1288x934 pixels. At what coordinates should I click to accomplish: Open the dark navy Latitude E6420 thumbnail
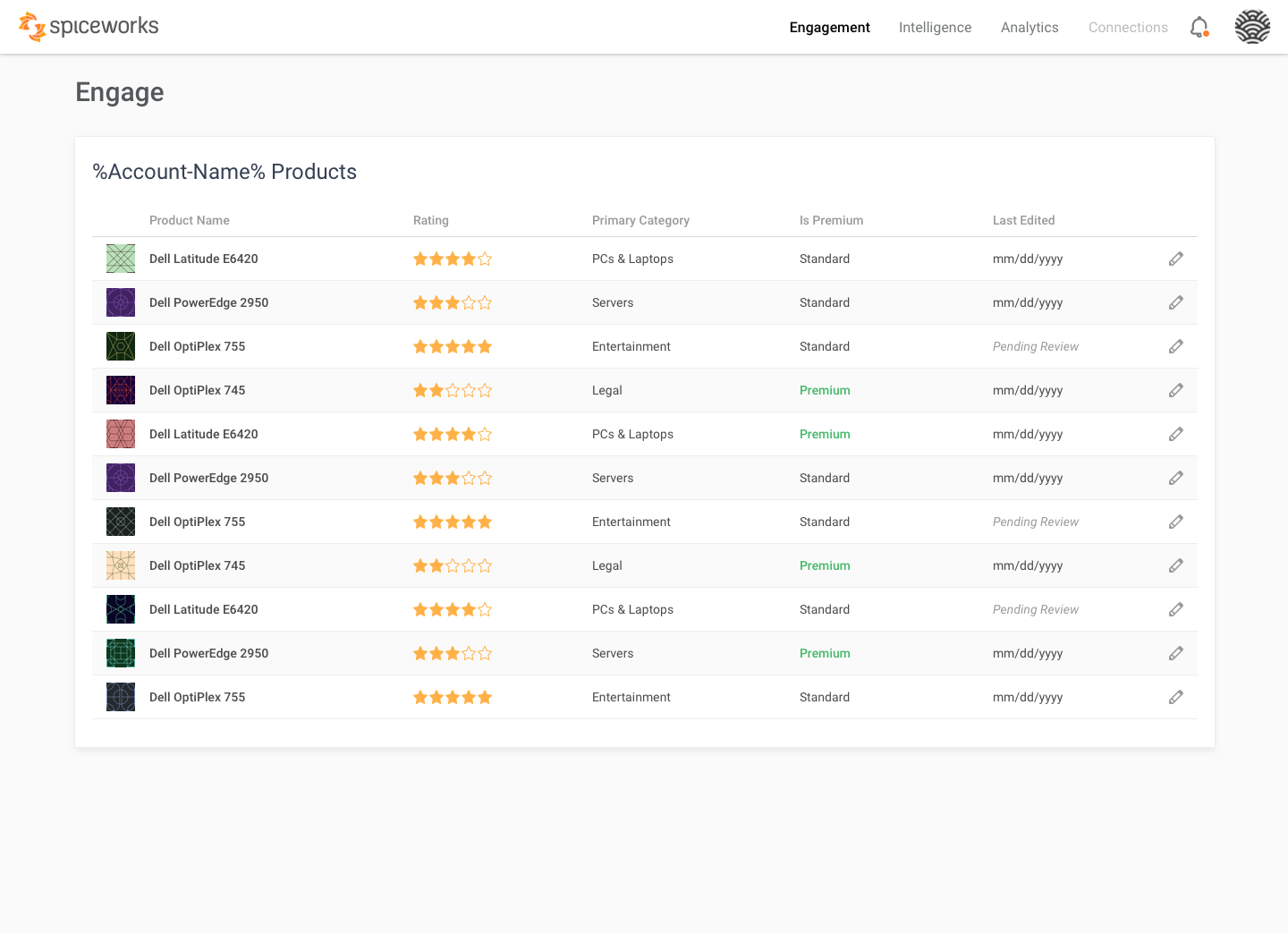coord(121,609)
